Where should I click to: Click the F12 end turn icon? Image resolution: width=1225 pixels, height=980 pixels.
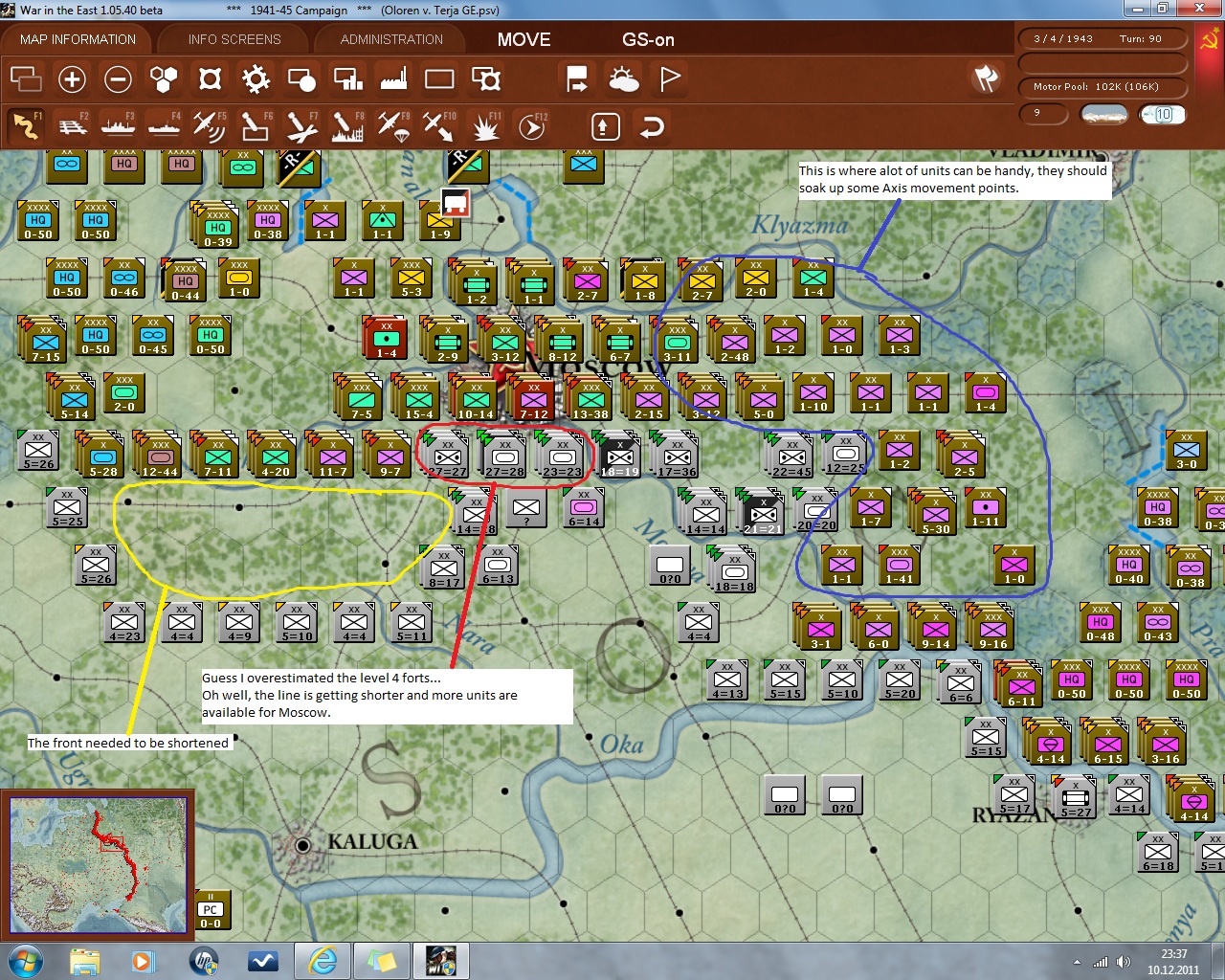(x=532, y=125)
